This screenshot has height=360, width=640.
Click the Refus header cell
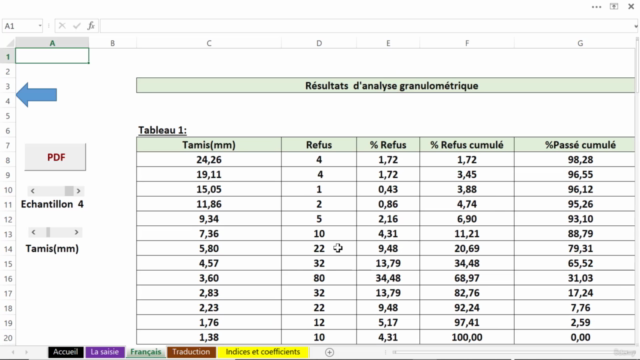tap(319, 145)
